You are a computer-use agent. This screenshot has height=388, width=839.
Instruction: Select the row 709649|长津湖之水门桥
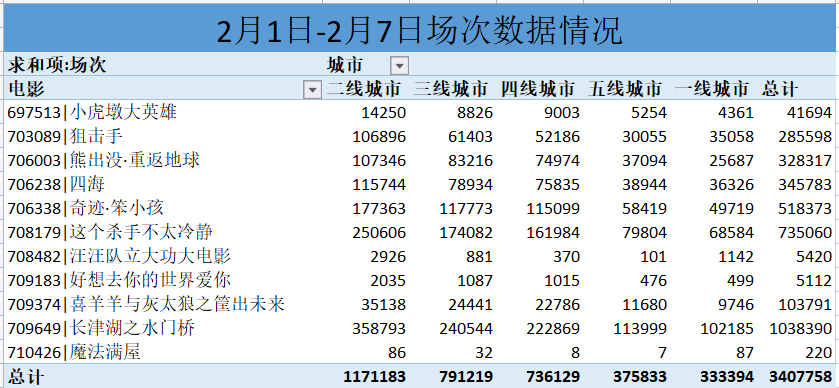click(x=420, y=328)
